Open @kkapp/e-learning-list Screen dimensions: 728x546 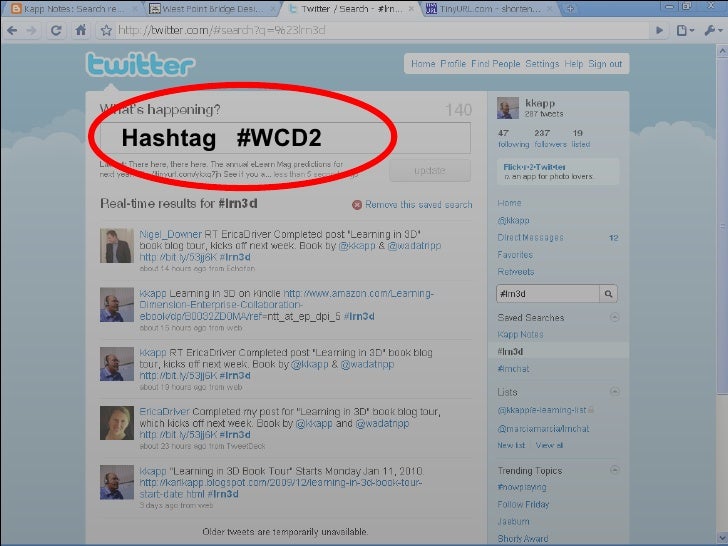click(x=543, y=410)
